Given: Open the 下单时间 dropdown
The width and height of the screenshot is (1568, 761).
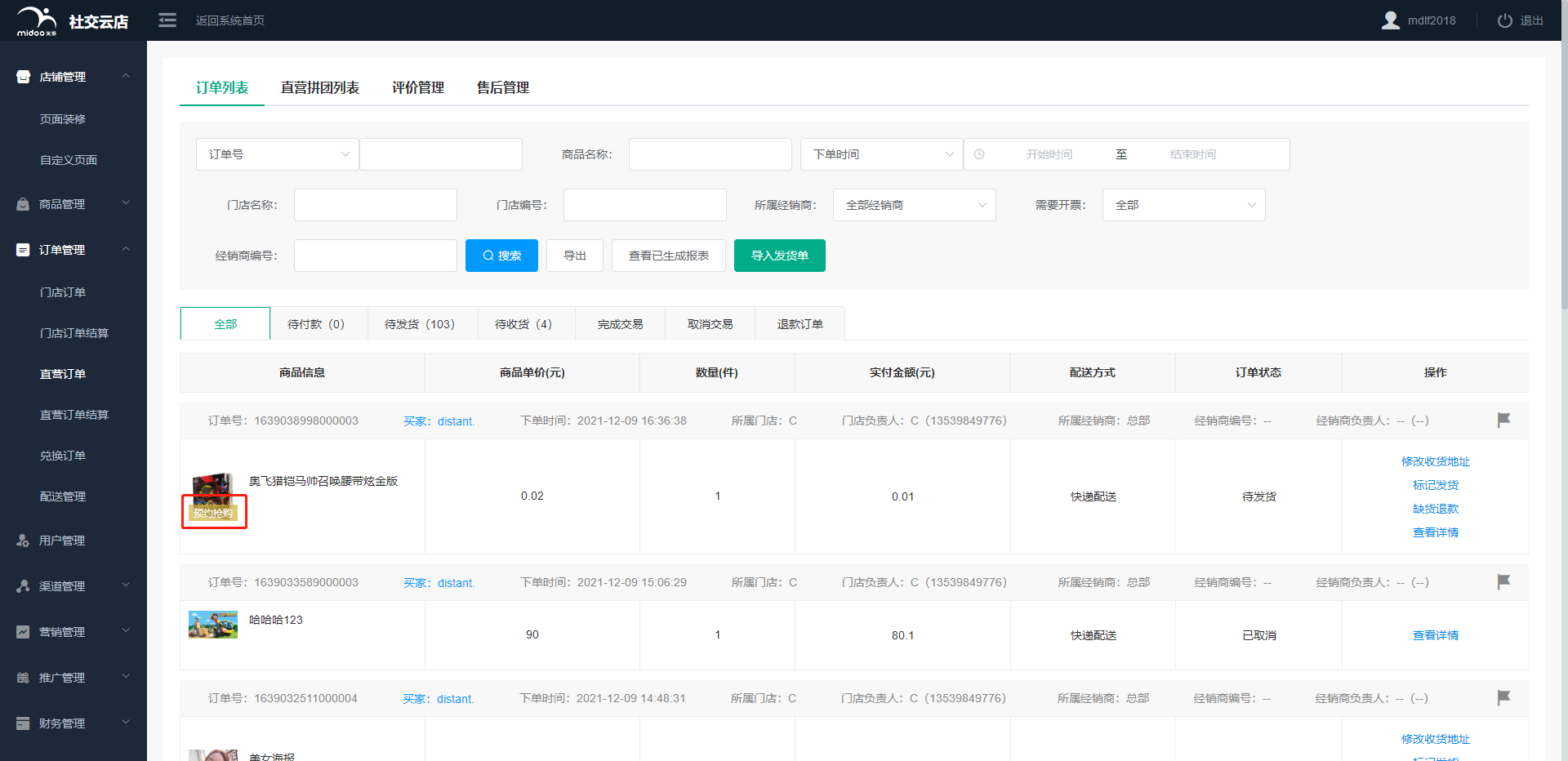Looking at the screenshot, I should [882, 154].
